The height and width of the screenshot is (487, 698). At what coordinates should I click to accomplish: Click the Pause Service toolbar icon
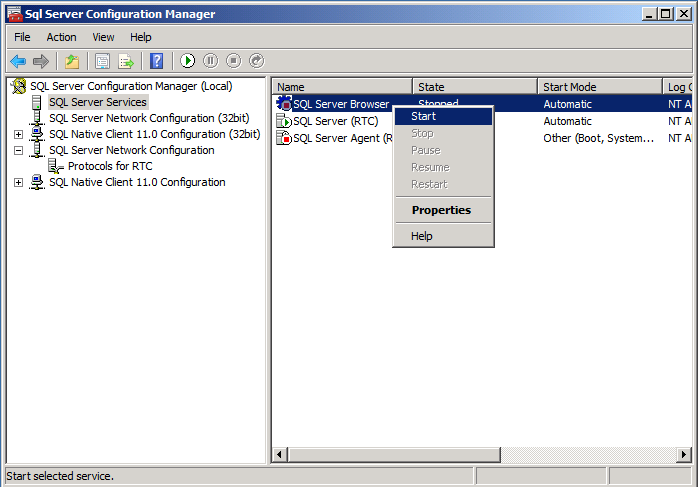(x=211, y=61)
